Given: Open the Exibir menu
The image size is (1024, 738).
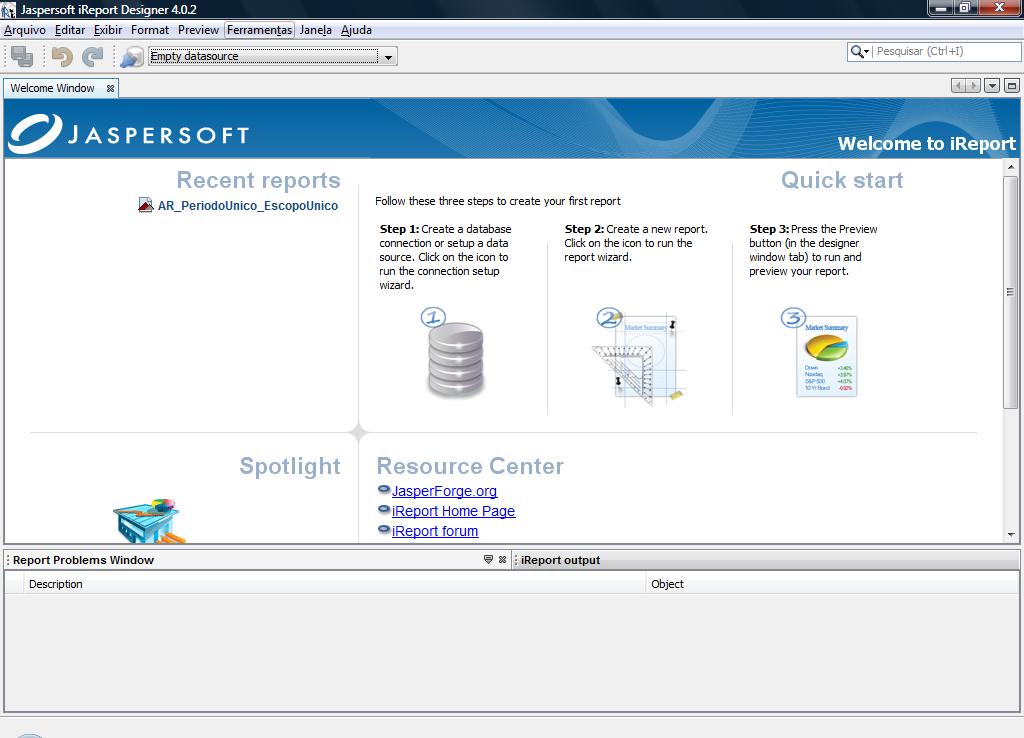Looking at the screenshot, I should [x=108, y=30].
